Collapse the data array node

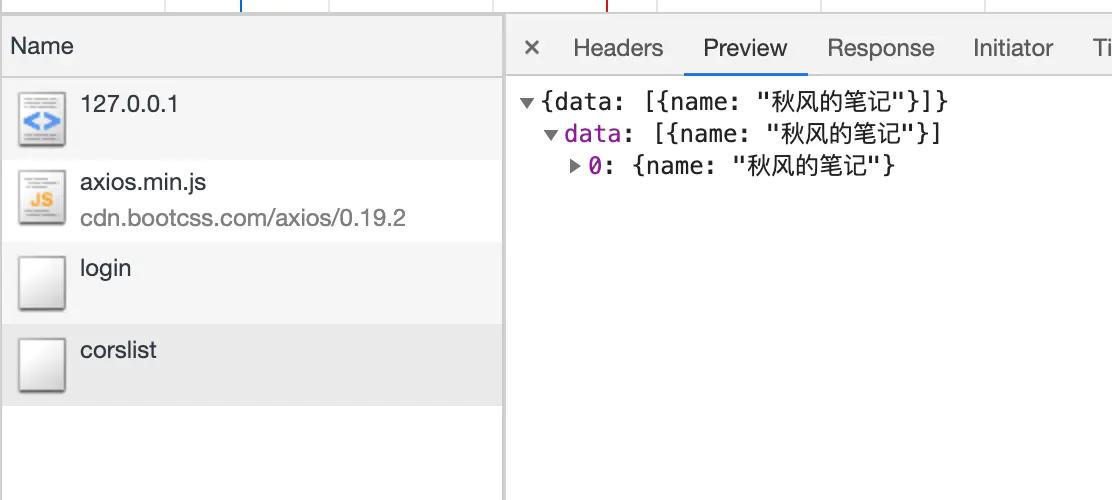(x=550, y=134)
